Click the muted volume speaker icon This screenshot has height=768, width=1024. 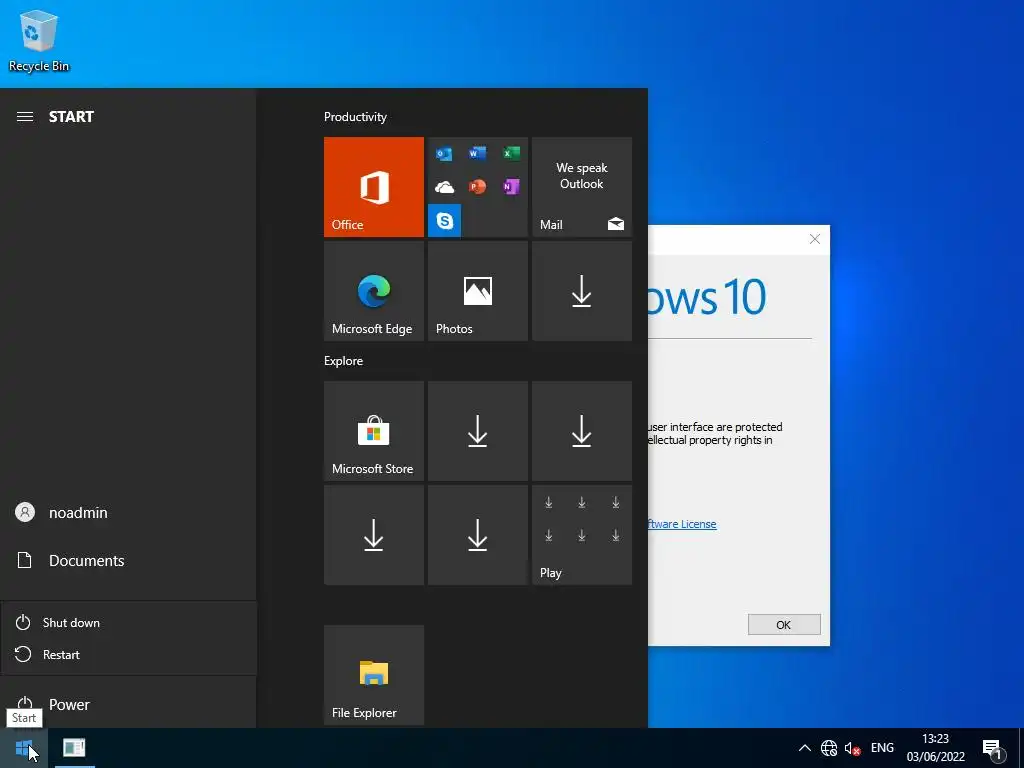tap(852, 748)
